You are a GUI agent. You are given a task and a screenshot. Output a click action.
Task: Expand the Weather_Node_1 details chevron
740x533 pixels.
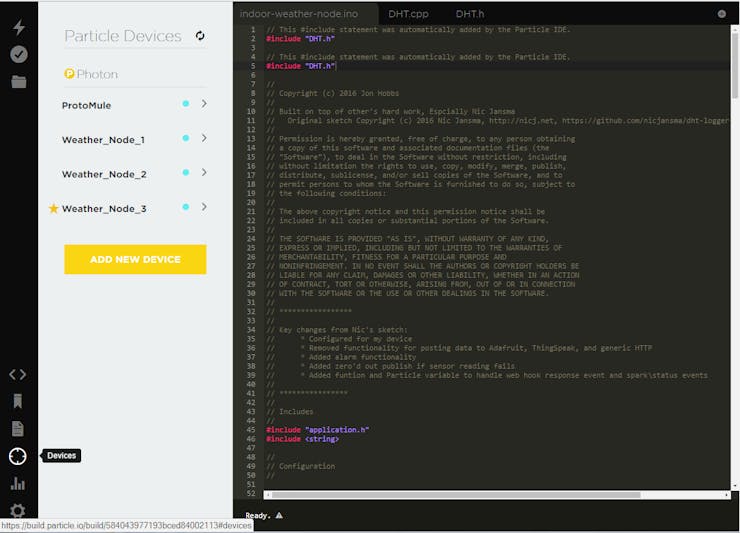(204, 138)
